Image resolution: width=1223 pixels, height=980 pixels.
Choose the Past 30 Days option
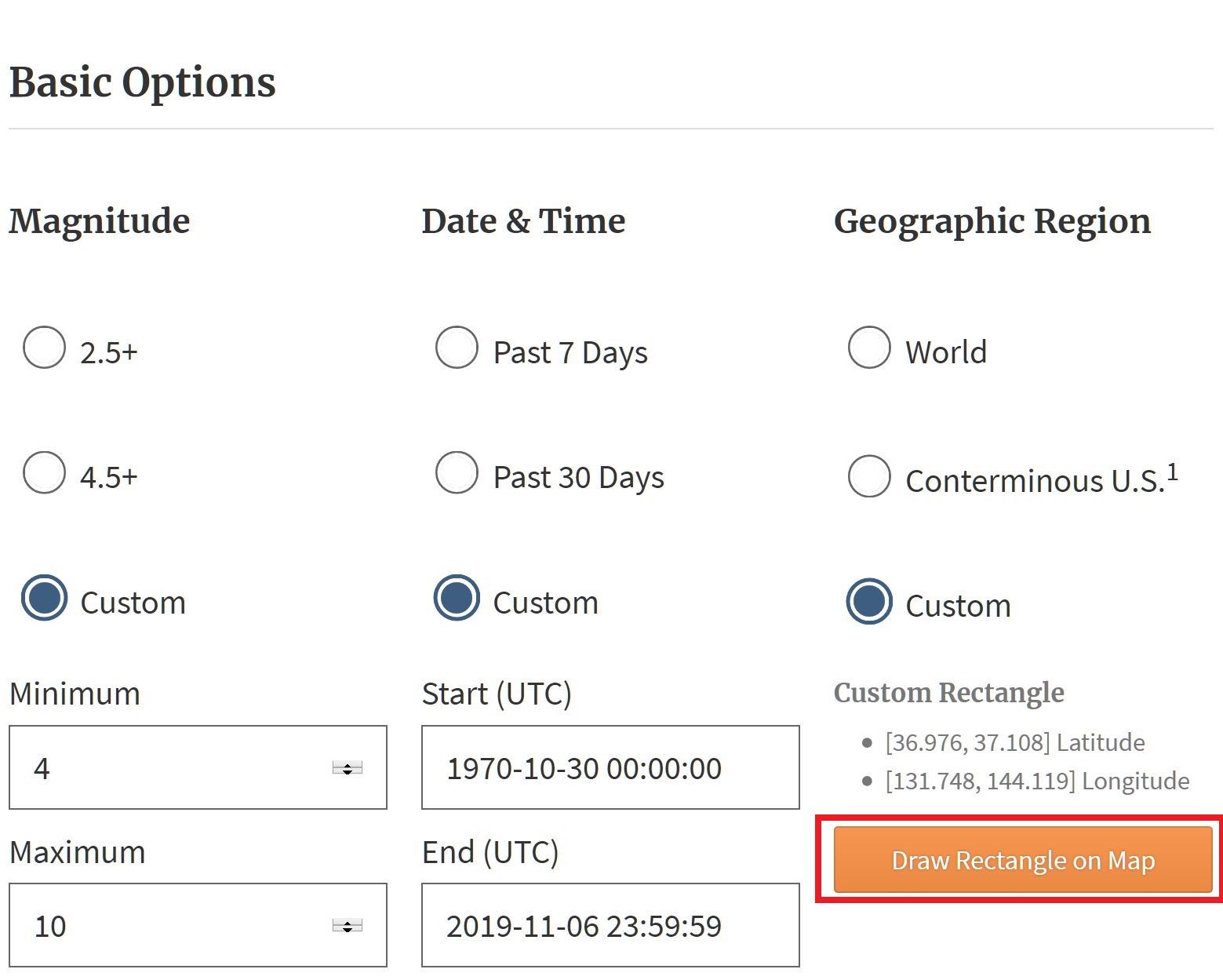click(457, 473)
